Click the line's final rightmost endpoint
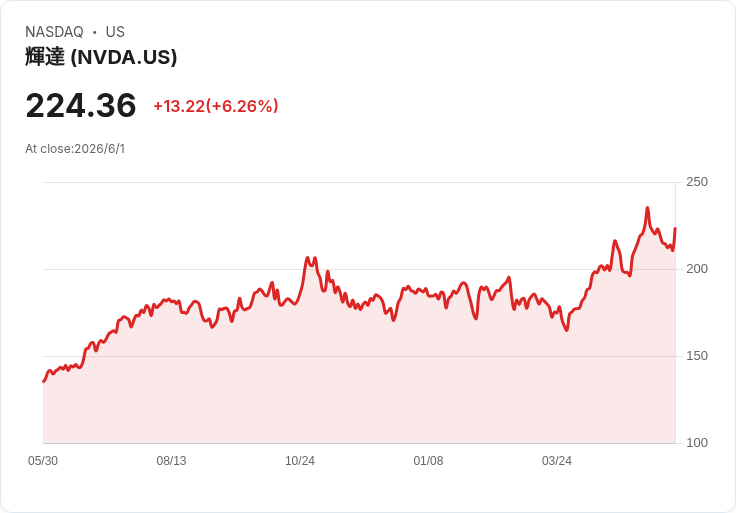Image resolution: width=736 pixels, height=513 pixels. (675, 228)
